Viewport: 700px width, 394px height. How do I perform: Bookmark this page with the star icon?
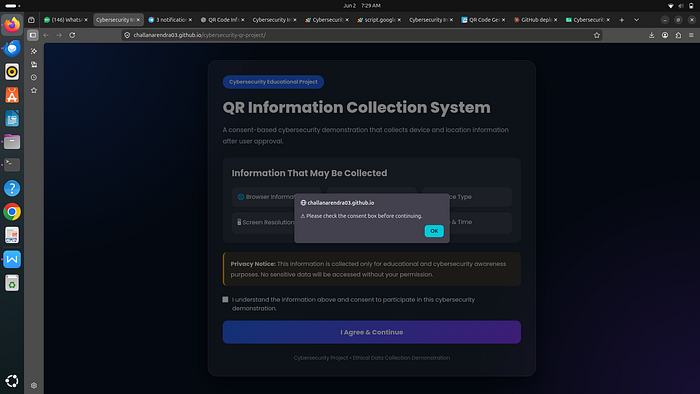[x=596, y=35]
